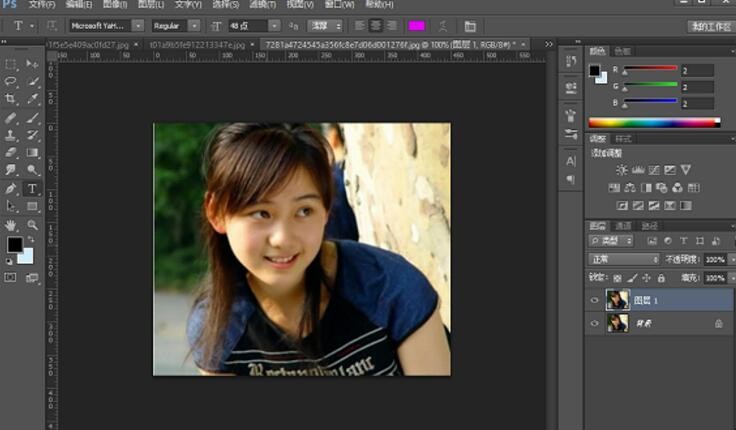Select the Eyedropper tool
The width and height of the screenshot is (736, 430).
tap(32, 99)
